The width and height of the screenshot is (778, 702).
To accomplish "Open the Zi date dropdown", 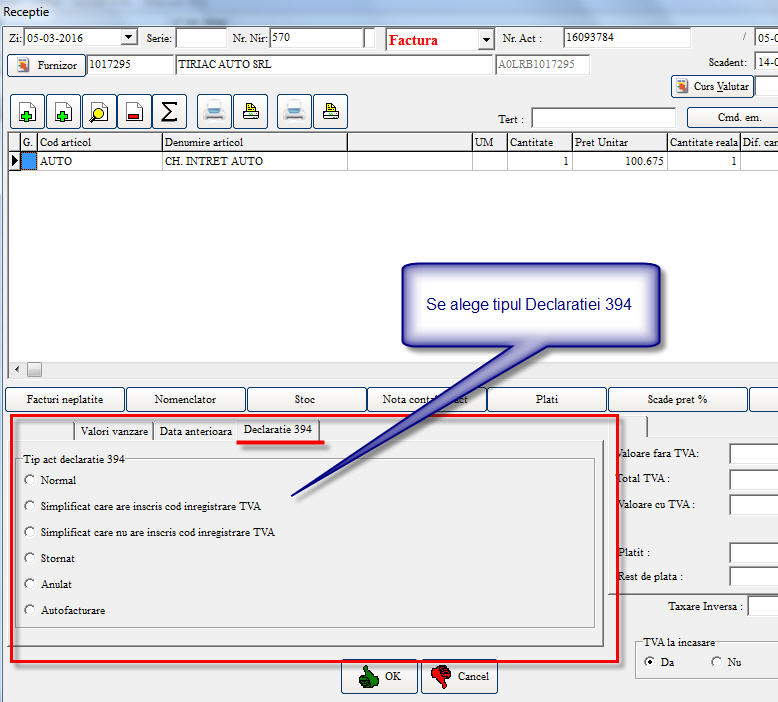I will (128, 38).
